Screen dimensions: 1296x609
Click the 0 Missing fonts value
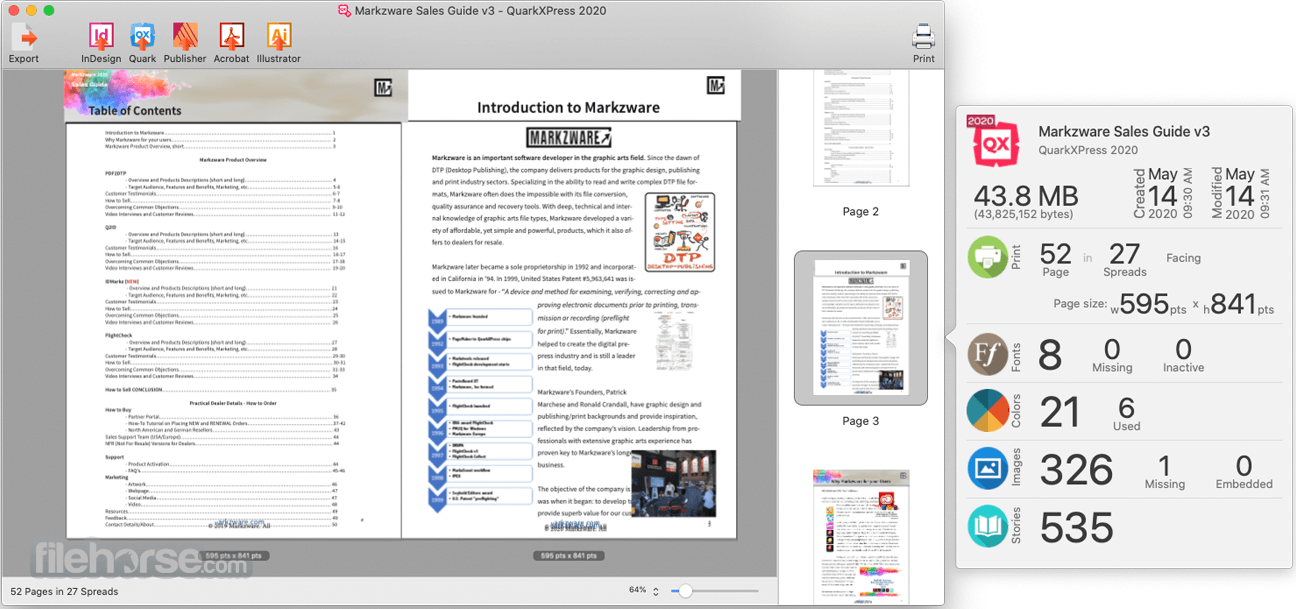click(x=1112, y=349)
